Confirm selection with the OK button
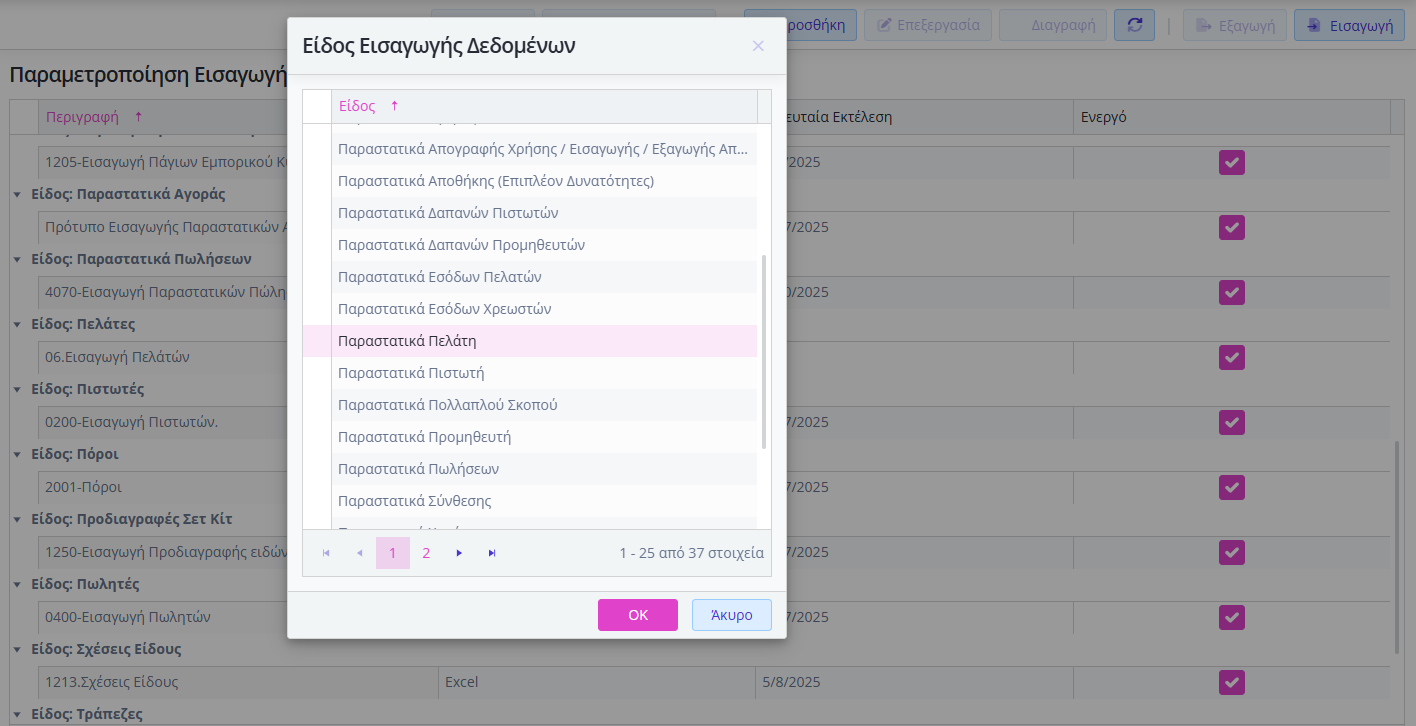Image resolution: width=1416 pixels, height=726 pixels. click(638, 615)
